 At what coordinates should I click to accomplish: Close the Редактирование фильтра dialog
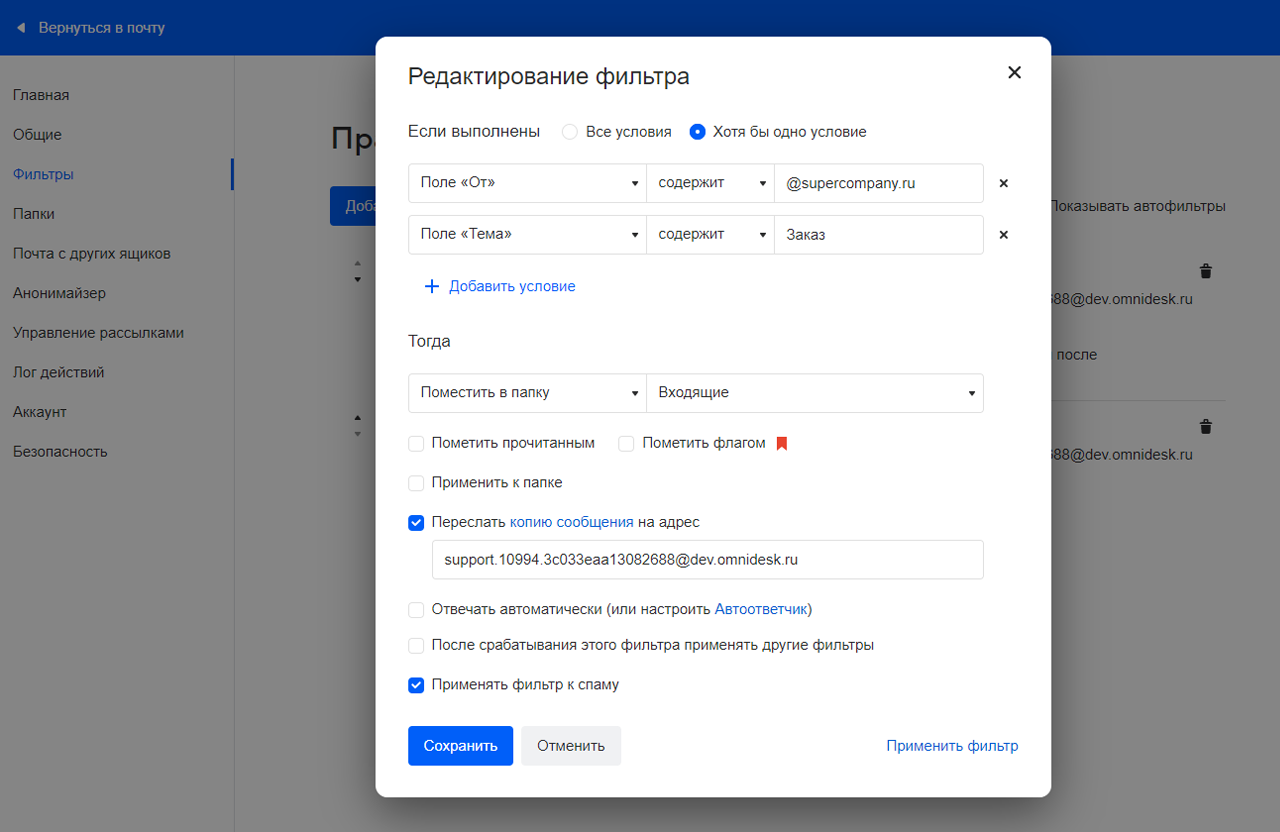(1014, 72)
